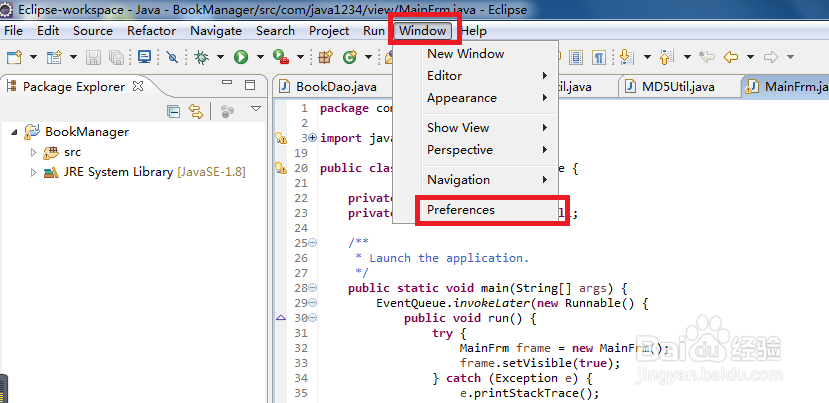Open dropdown beside new project wizard icon
Viewport: 829px width, 403px height.
[73, 57]
